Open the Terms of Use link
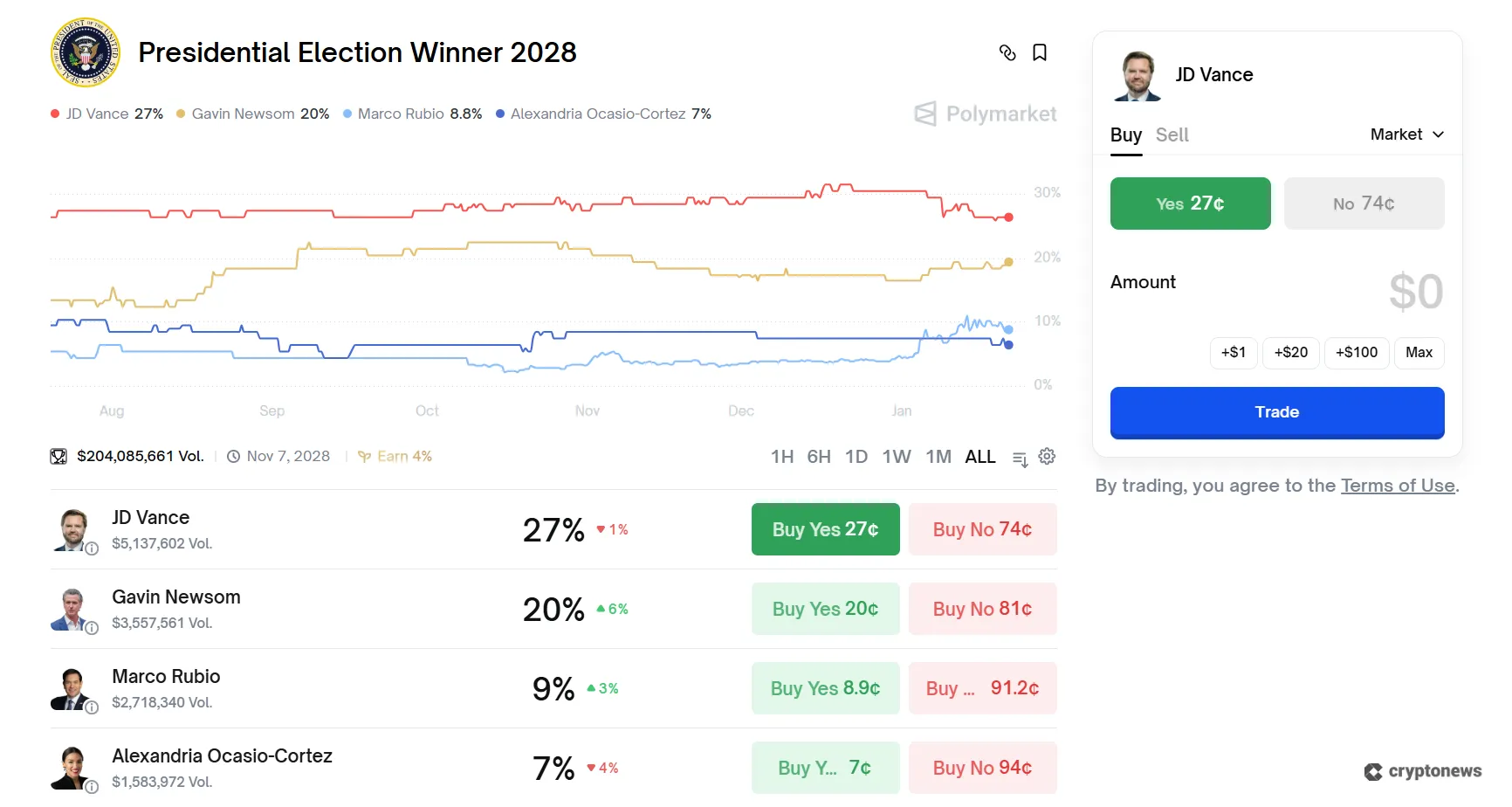 coord(1398,486)
